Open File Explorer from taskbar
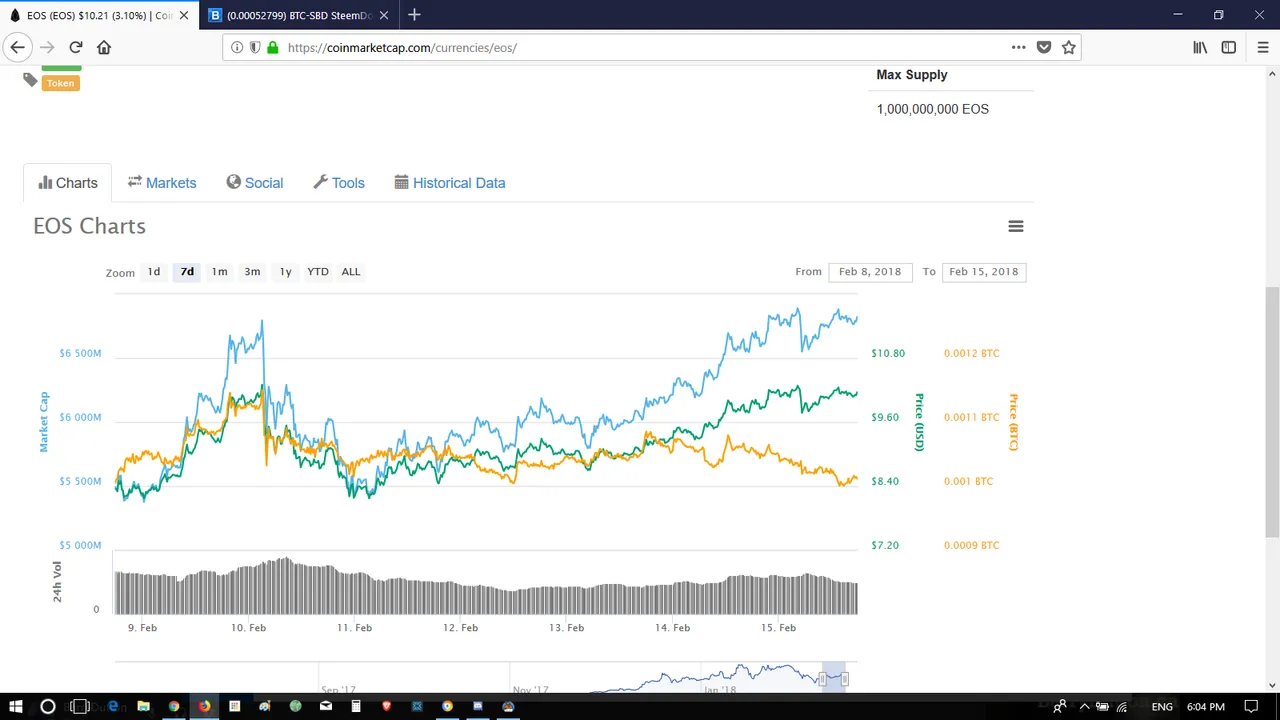This screenshot has height=720, width=1280. click(143, 706)
